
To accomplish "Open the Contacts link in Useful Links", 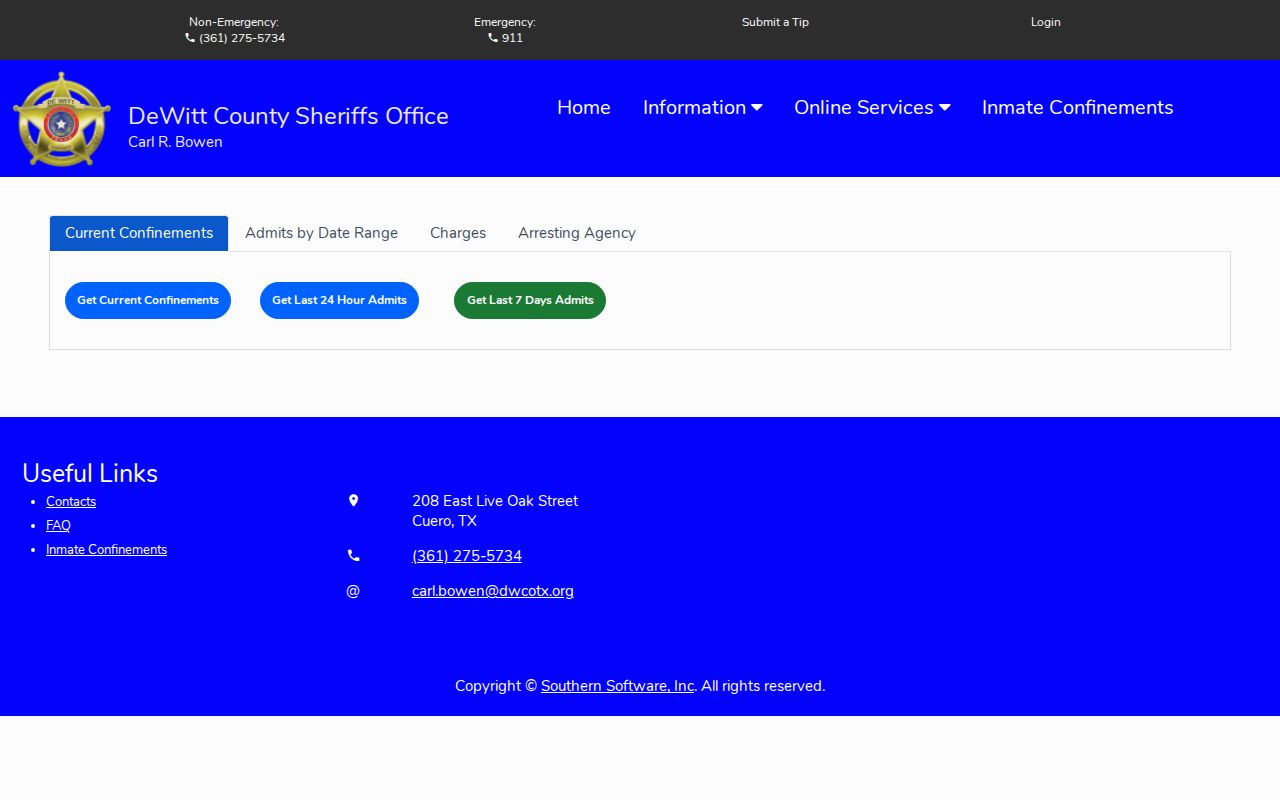I will (71, 502).
